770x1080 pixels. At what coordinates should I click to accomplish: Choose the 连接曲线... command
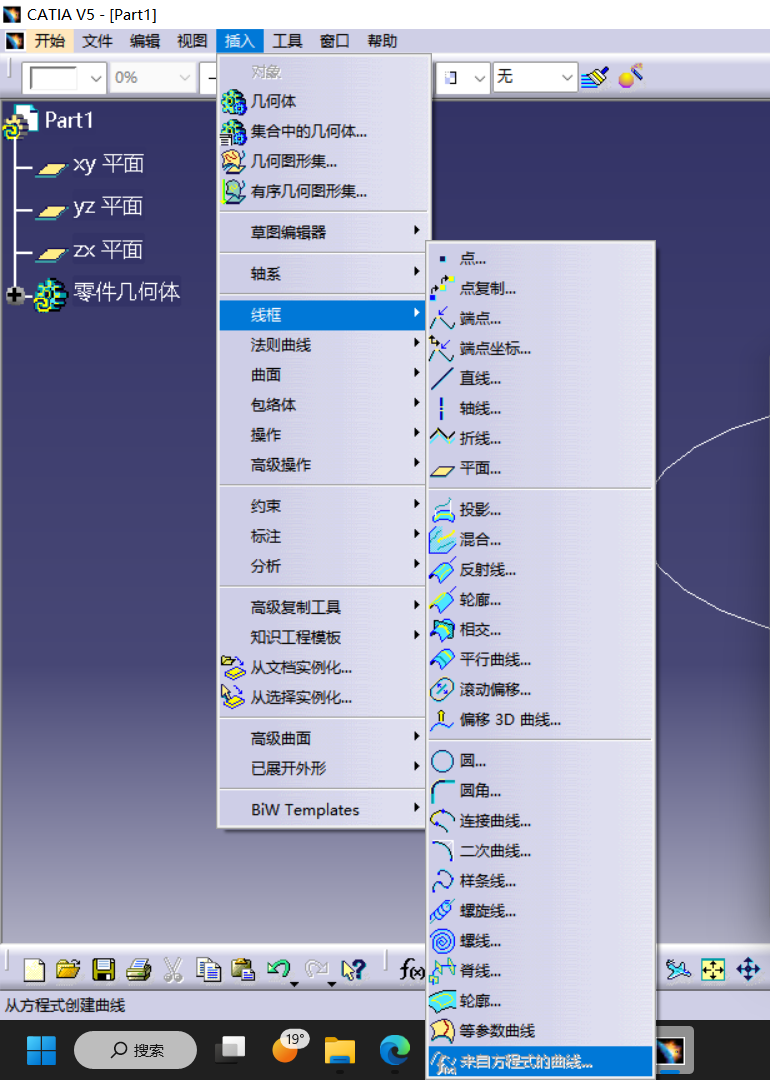[x=540, y=821]
